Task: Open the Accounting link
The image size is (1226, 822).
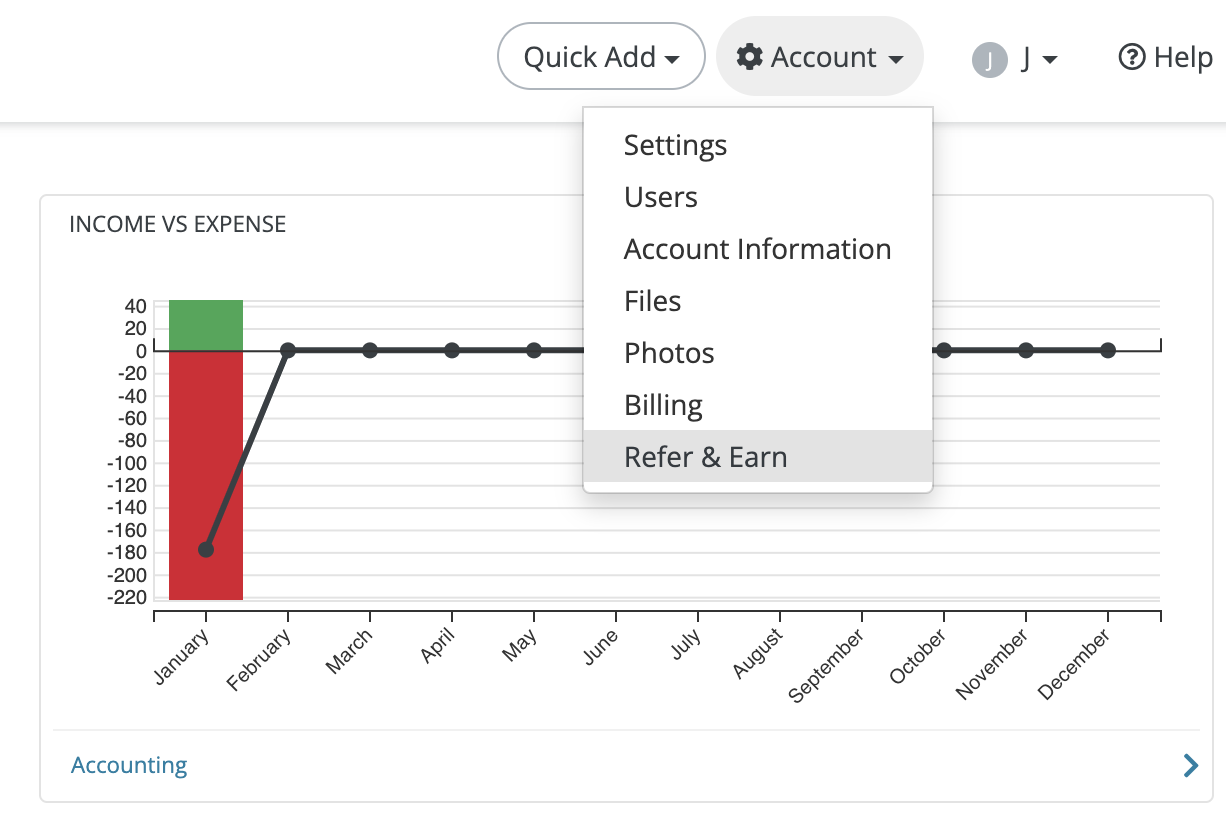Action: tap(129, 766)
